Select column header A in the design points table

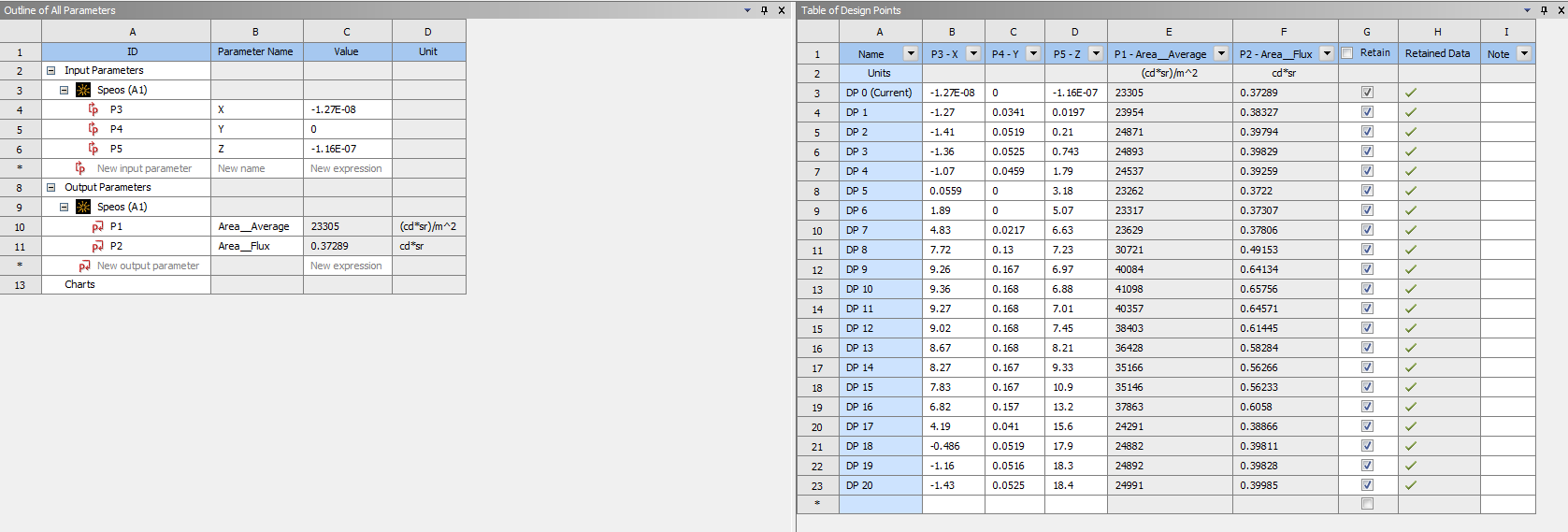[881, 32]
